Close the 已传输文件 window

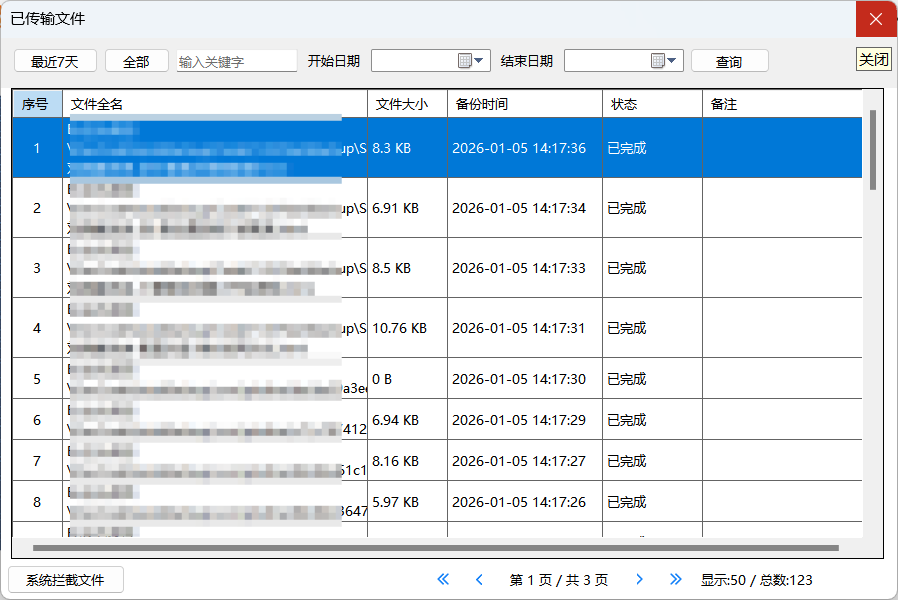875,19
